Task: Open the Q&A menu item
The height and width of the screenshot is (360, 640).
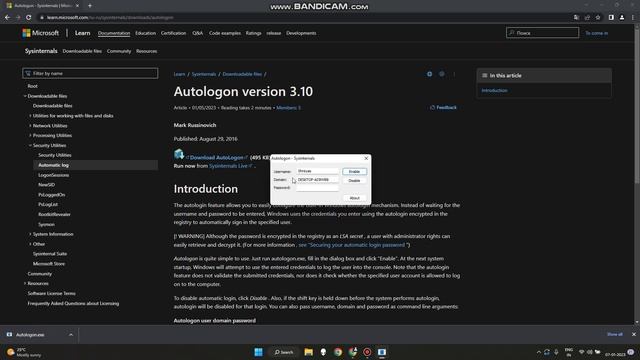Action: 198,33
